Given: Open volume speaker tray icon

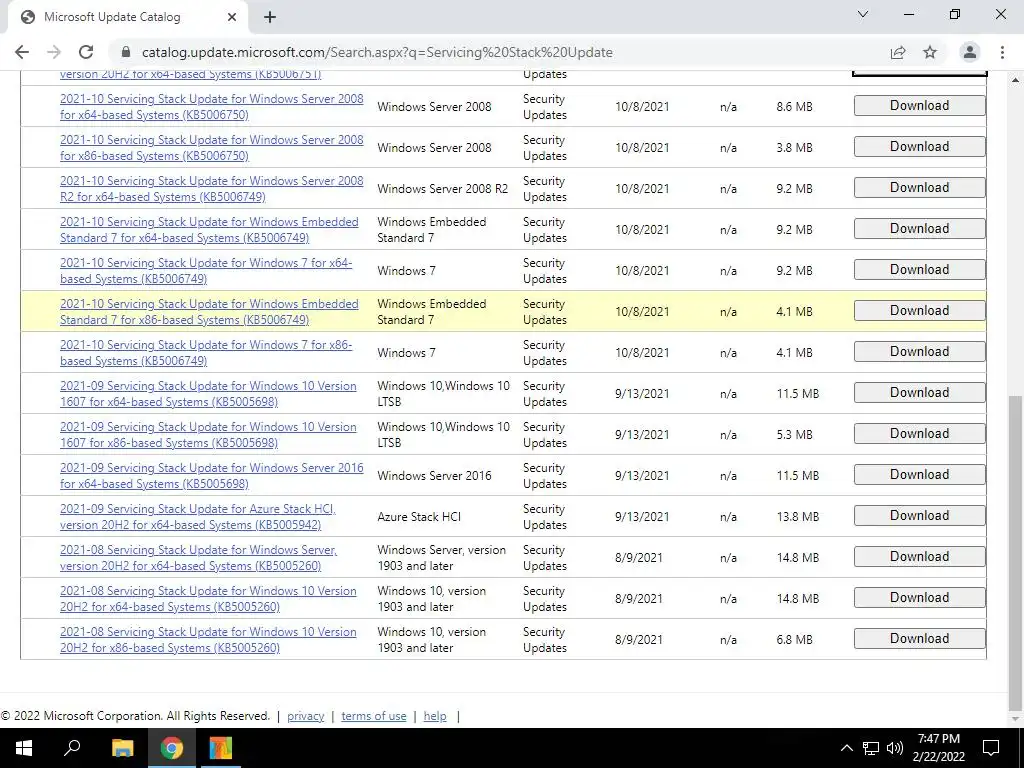Looking at the screenshot, I should [x=895, y=748].
